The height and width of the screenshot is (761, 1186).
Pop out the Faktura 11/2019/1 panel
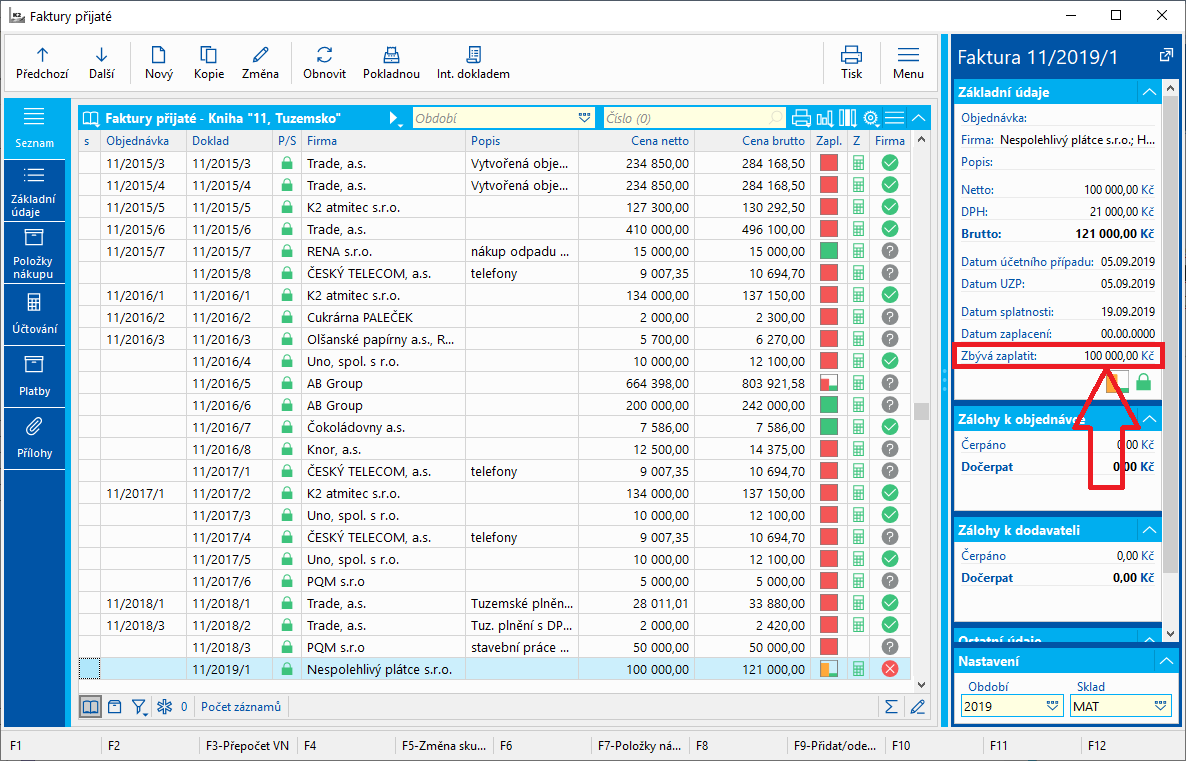click(1165, 55)
